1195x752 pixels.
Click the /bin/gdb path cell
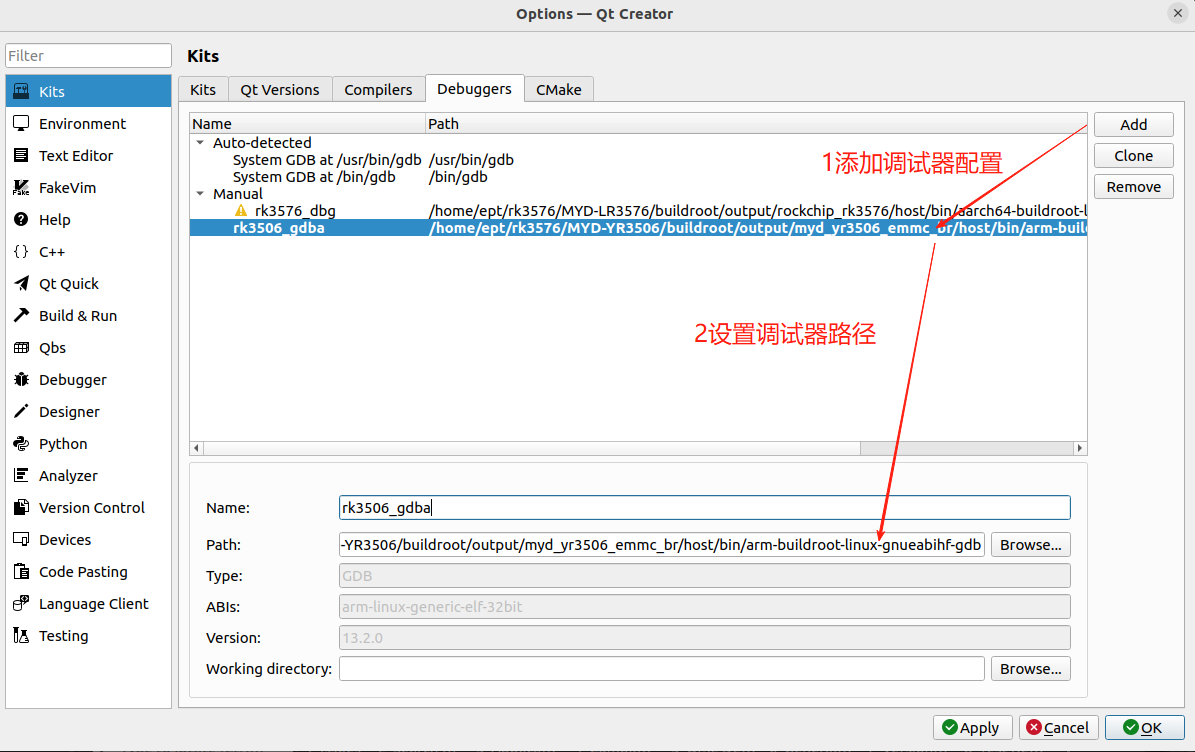point(458,177)
